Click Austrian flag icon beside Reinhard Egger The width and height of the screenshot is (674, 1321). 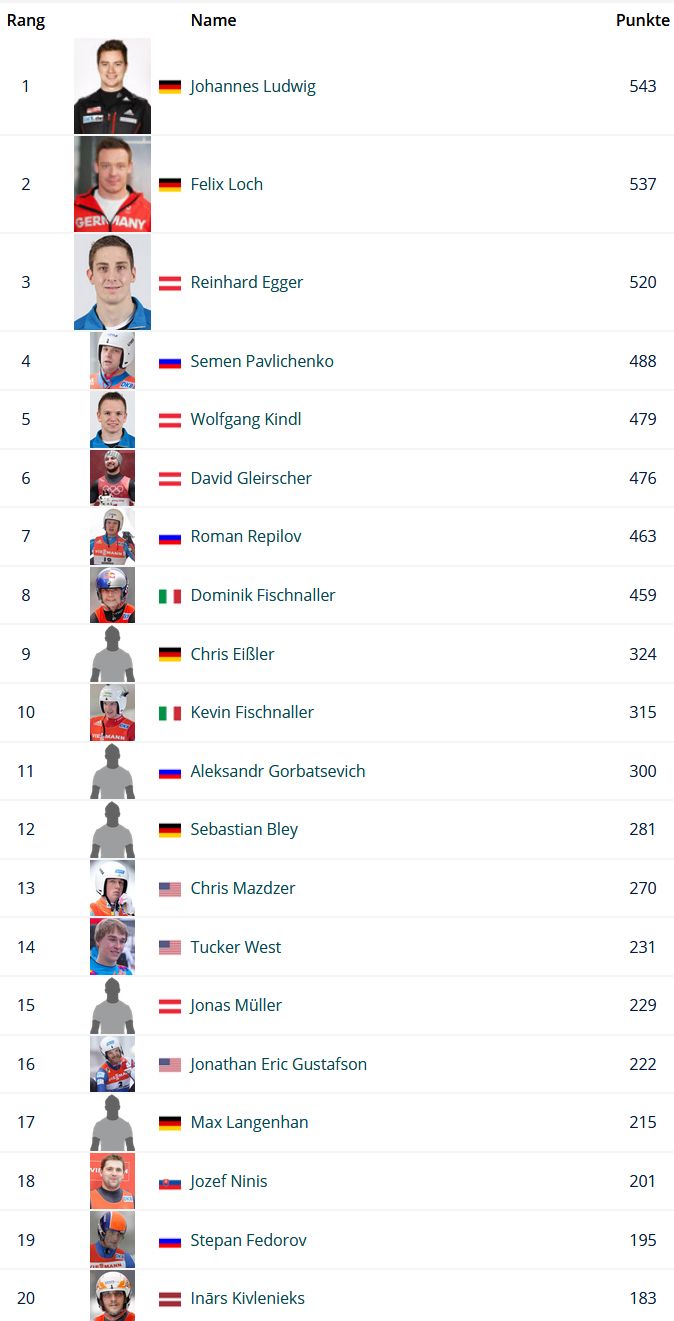tap(170, 283)
